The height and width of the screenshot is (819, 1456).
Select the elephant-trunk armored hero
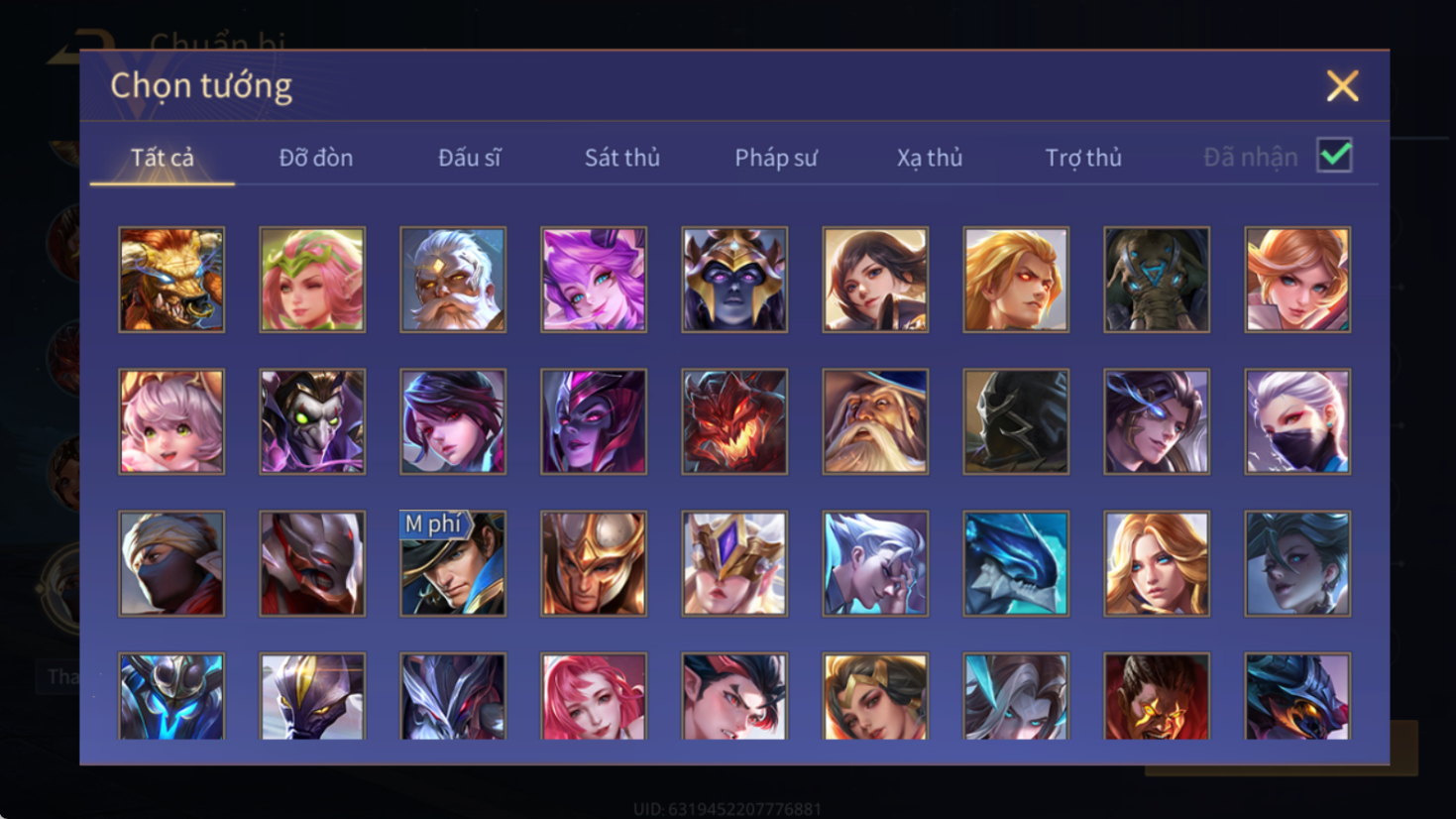[1157, 280]
